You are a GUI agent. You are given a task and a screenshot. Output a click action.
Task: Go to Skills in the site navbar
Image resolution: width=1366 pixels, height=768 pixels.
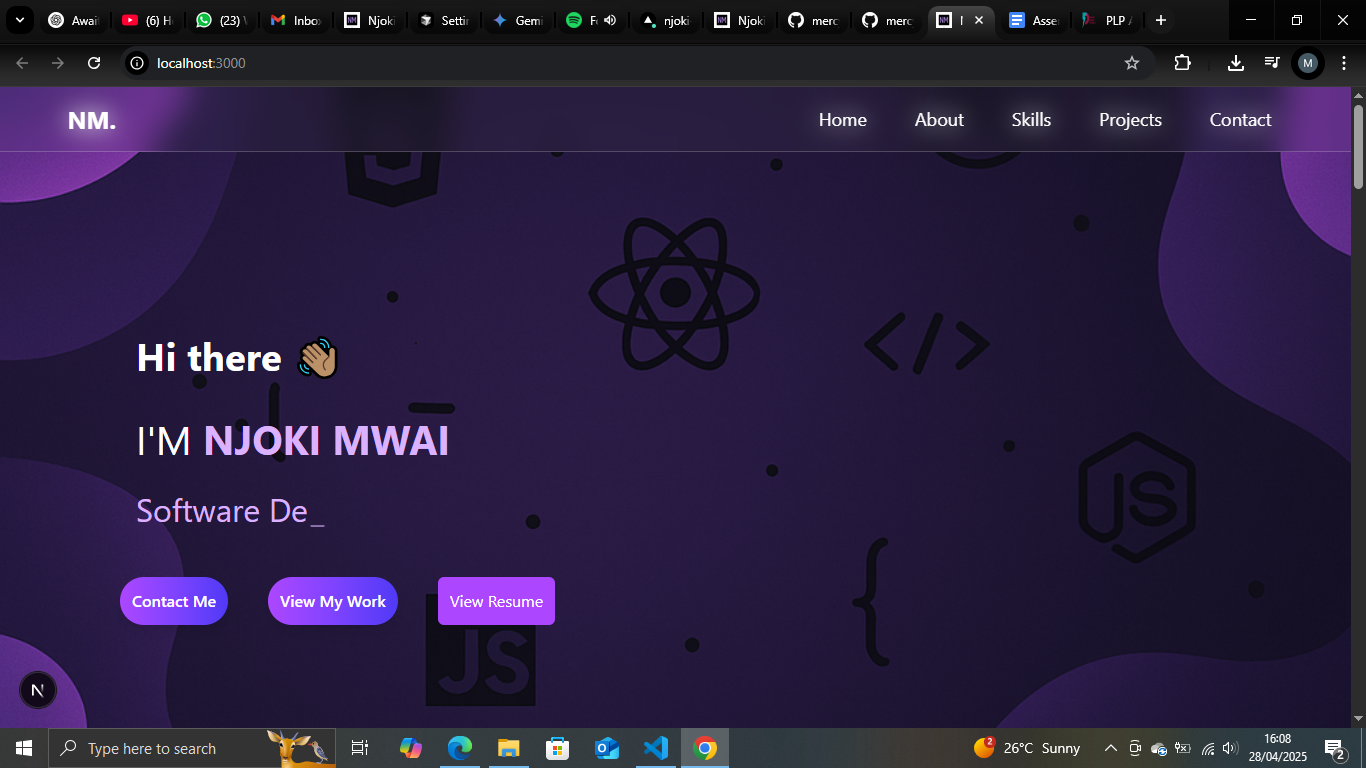point(1031,120)
